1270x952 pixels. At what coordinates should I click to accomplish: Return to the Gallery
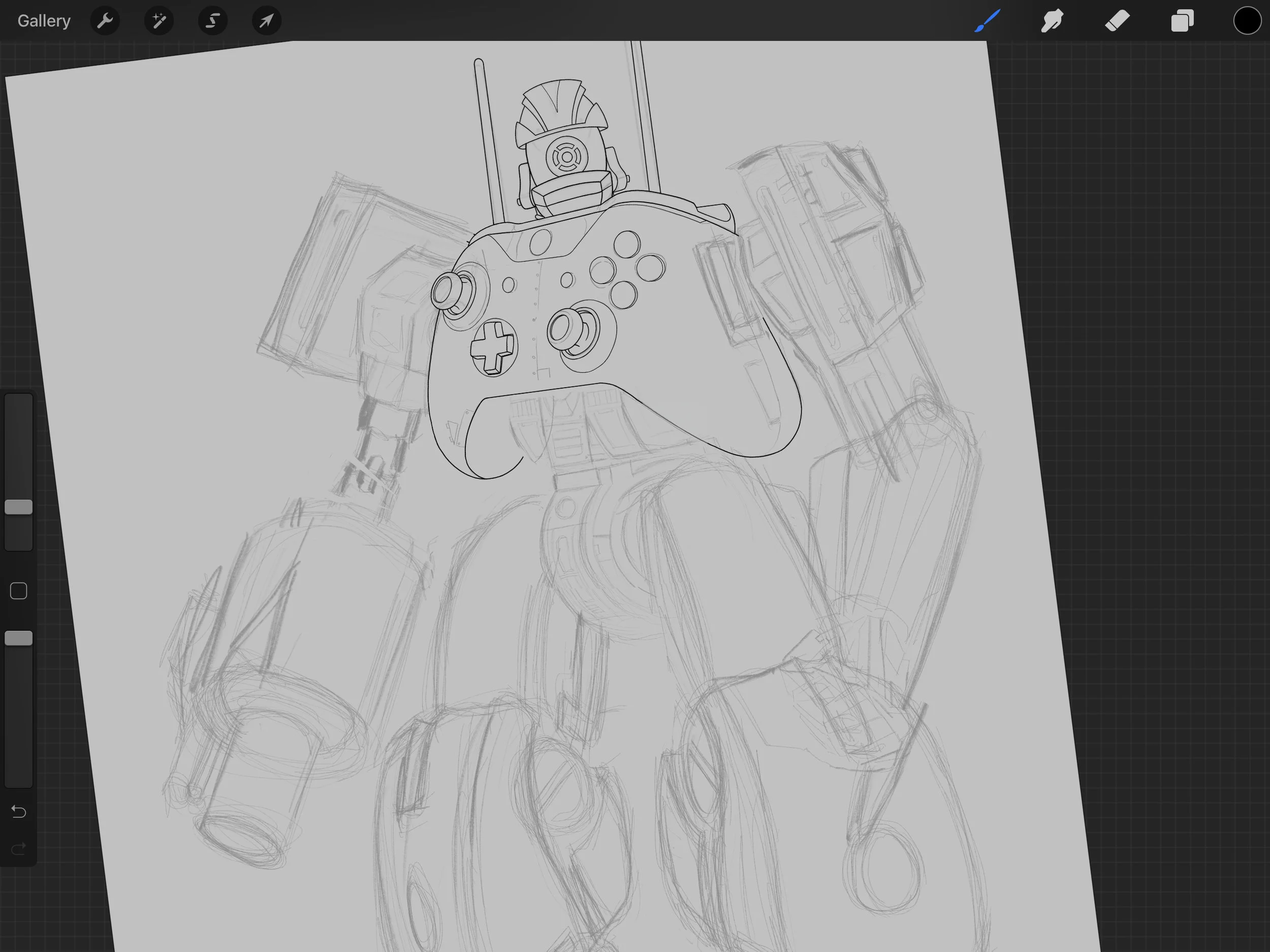44,21
